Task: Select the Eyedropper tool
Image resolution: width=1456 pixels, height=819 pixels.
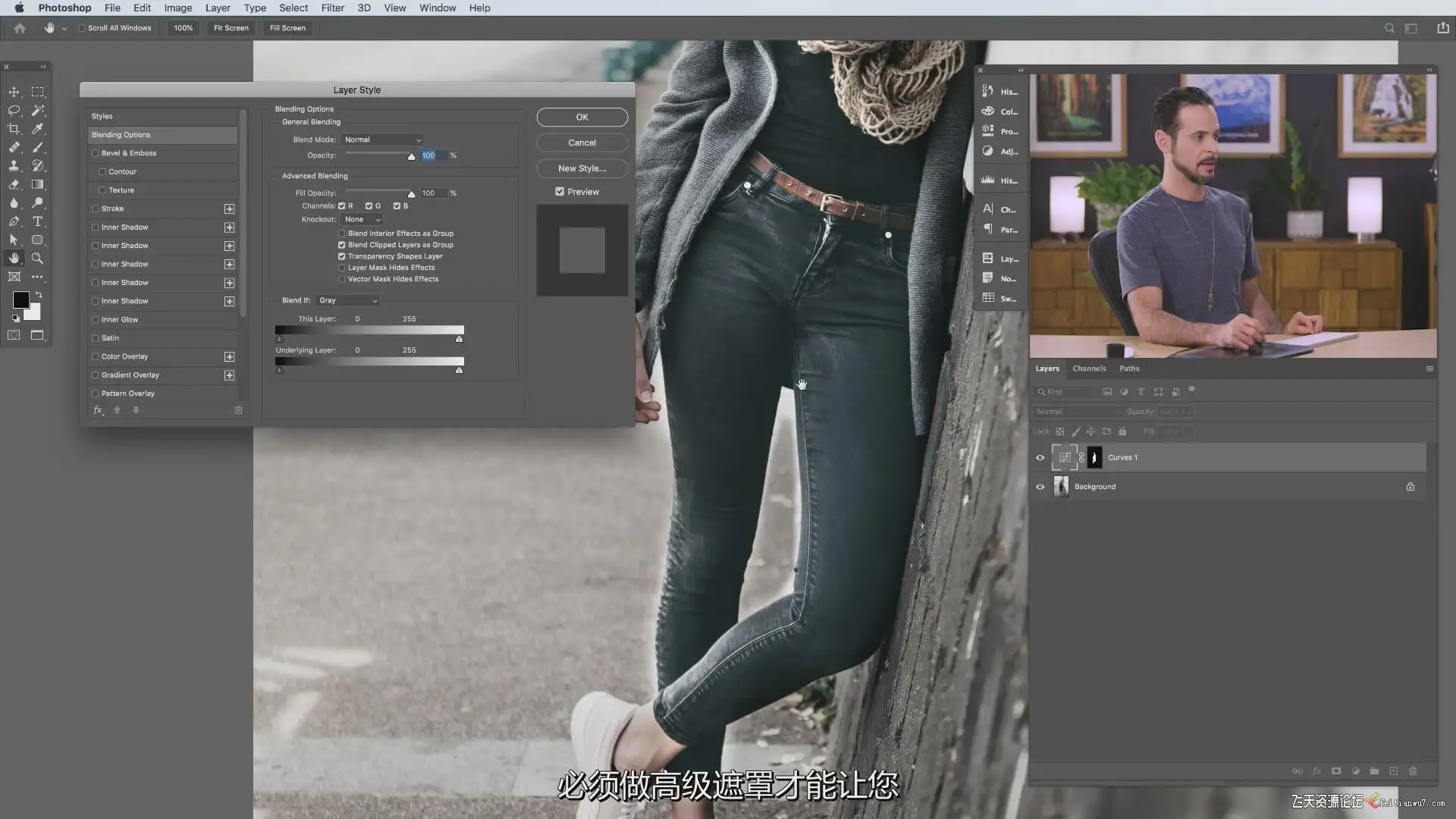Action: (37, 129)
